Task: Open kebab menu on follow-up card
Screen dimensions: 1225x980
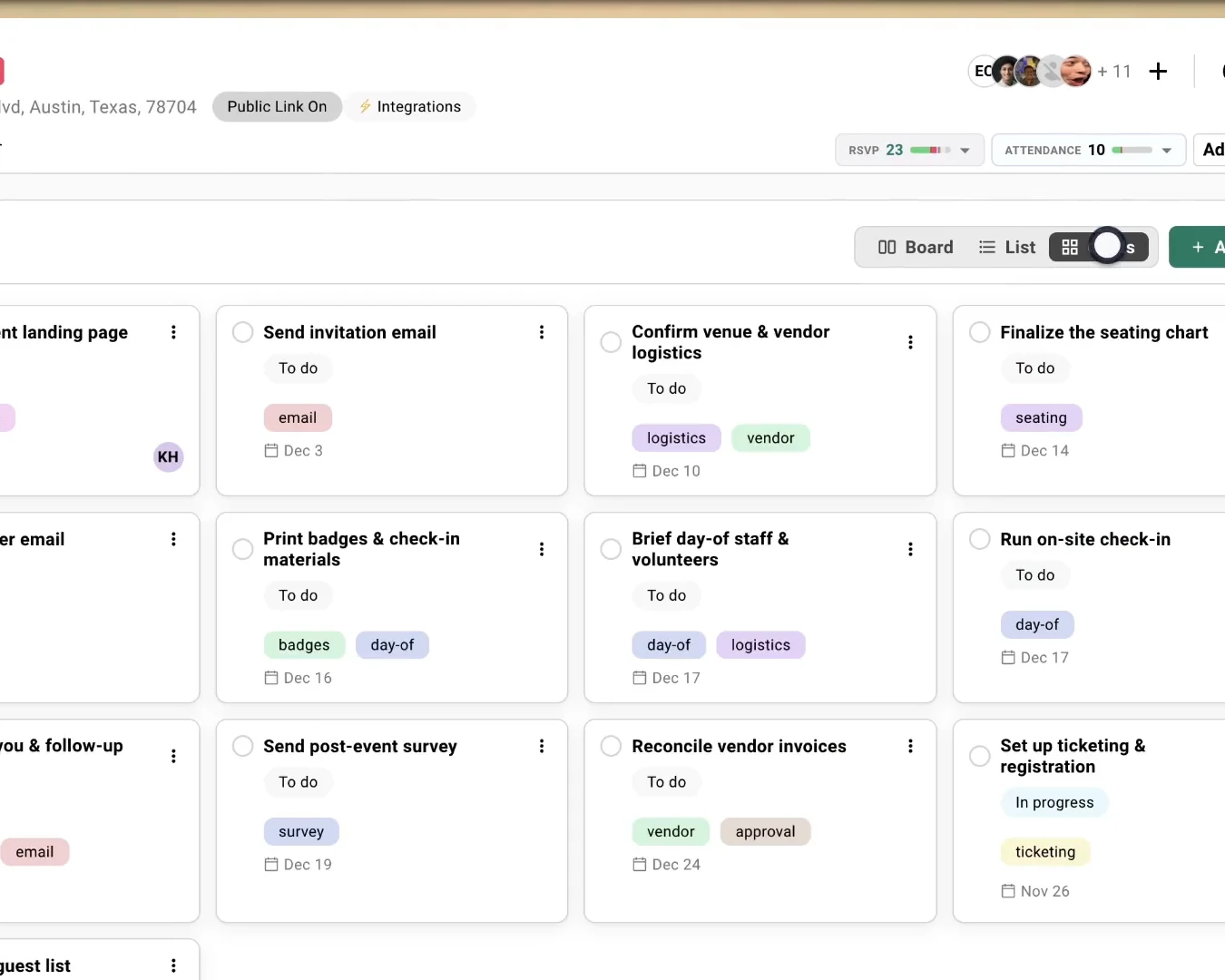Action: click(x=173, y=756)
